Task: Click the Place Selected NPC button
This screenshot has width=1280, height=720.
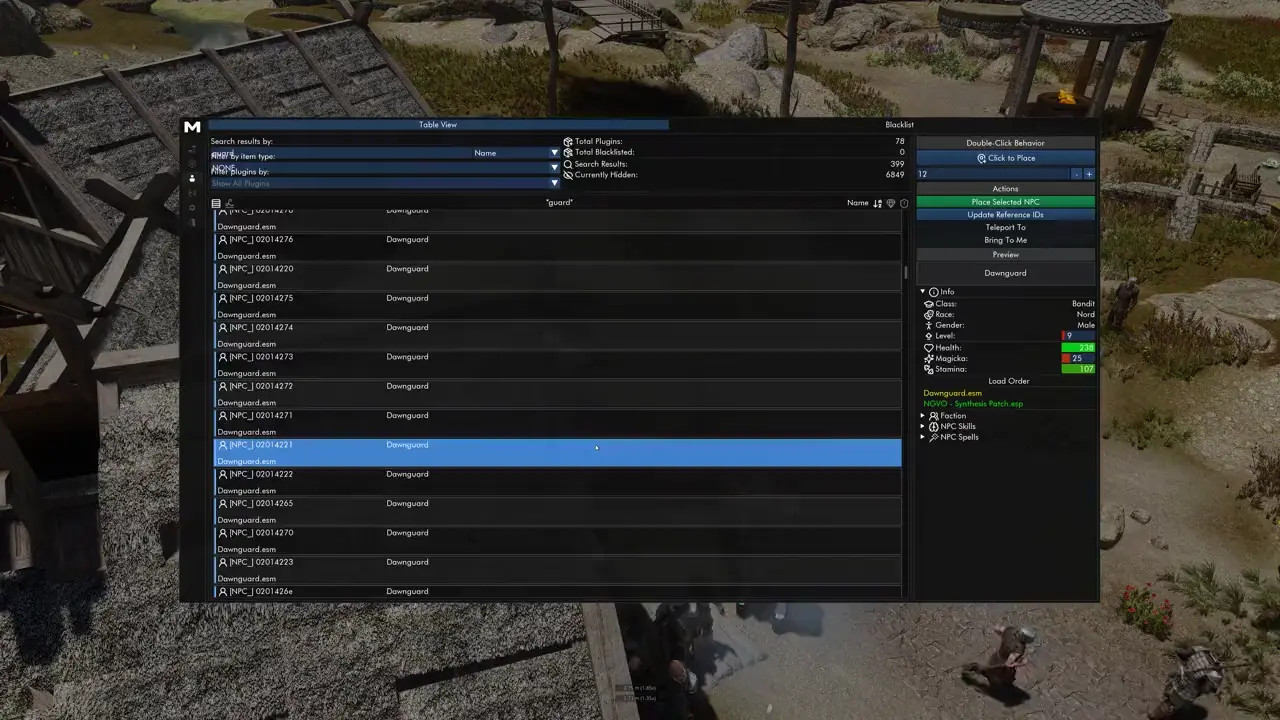Action: (x=1005, y=202)
